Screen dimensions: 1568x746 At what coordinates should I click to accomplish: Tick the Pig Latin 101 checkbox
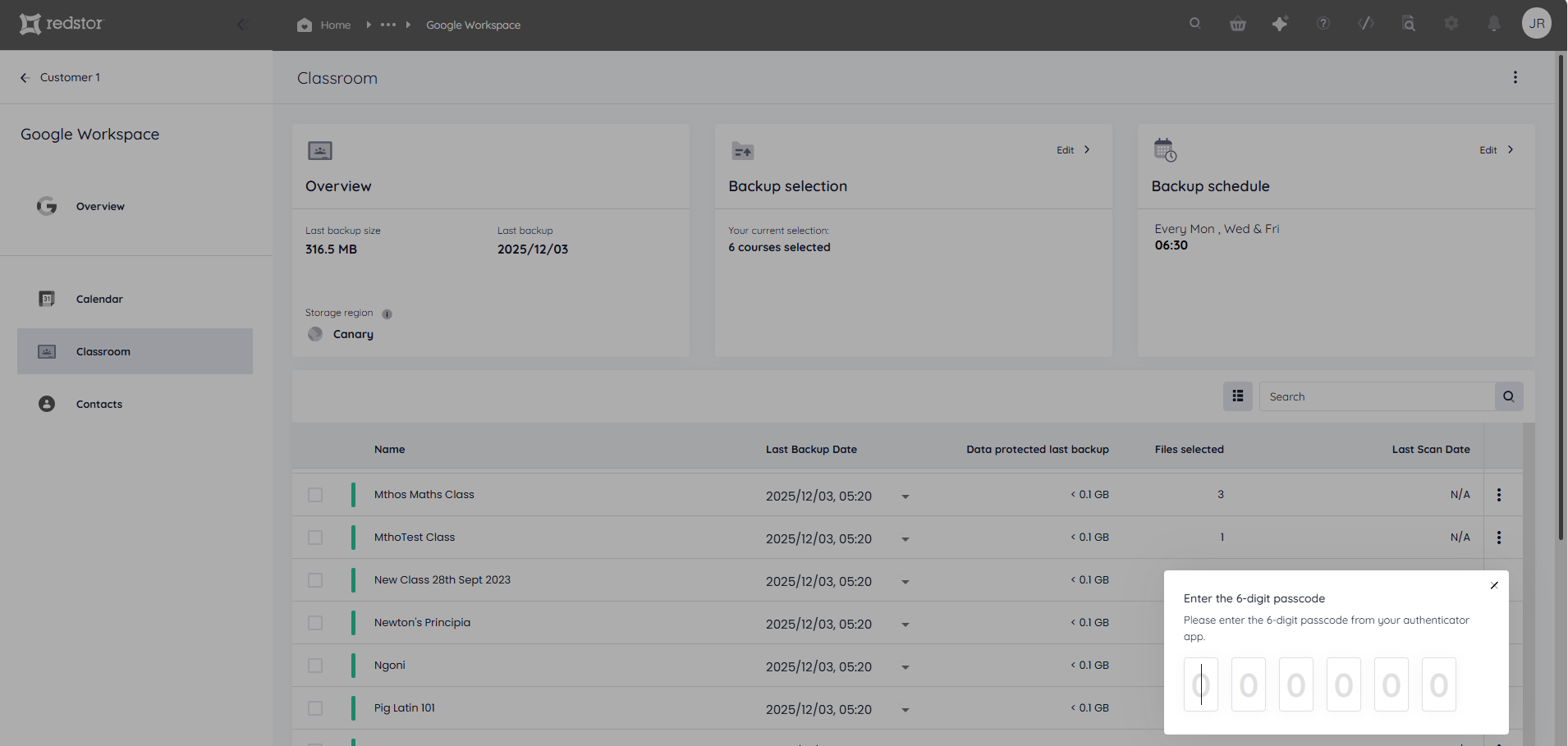pos(315,708)
